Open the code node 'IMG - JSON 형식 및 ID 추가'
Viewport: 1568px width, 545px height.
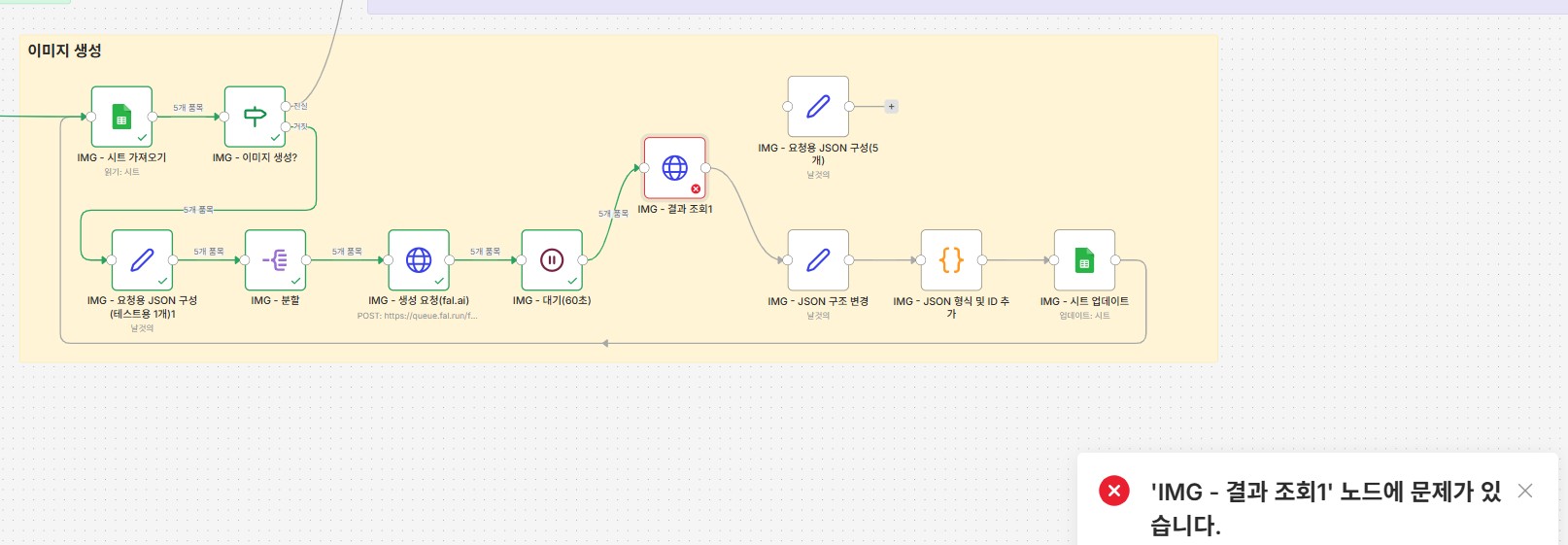coord(951,259)
